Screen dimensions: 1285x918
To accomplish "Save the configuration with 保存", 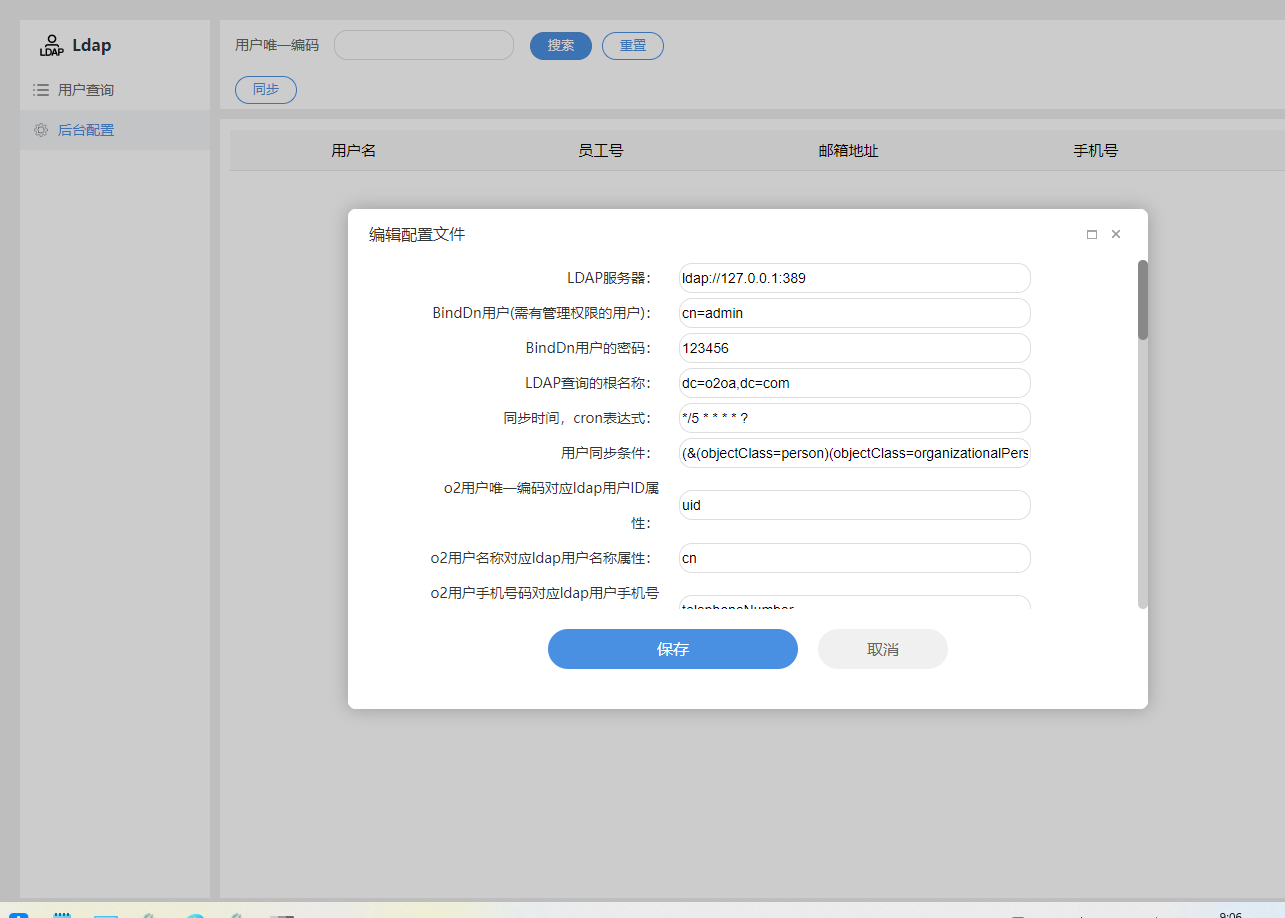I will (x=672, y=649).
